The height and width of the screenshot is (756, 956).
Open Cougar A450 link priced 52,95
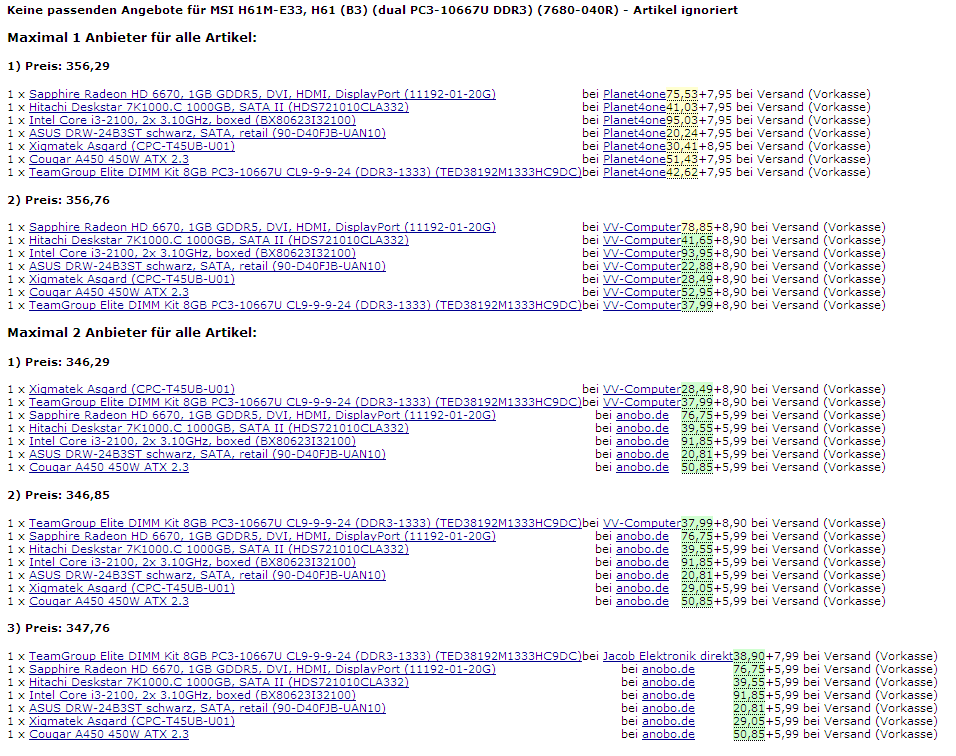point(109,292)
